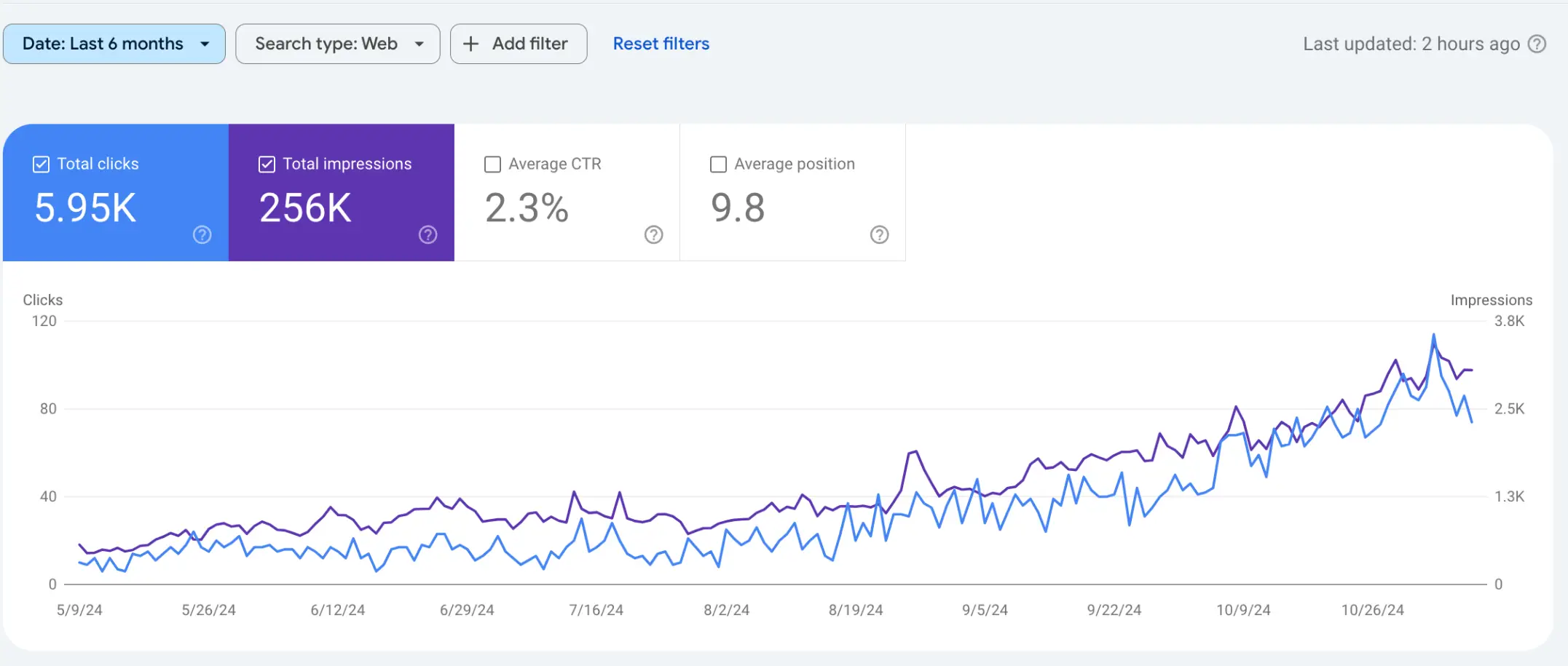Click the 8/19/24 date label on chart
The height and width of the screenshot is (666, 1568).
856,610
